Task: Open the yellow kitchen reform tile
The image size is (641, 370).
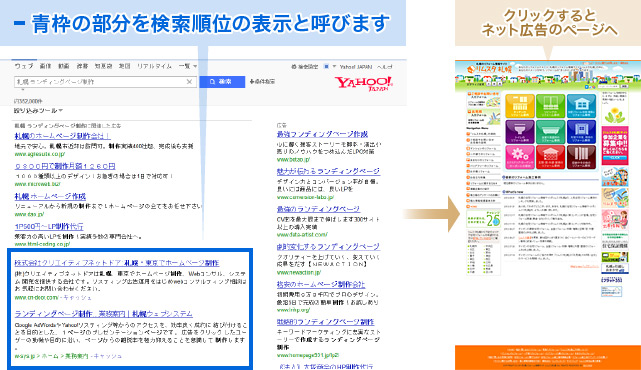Action: click(520, 106)
